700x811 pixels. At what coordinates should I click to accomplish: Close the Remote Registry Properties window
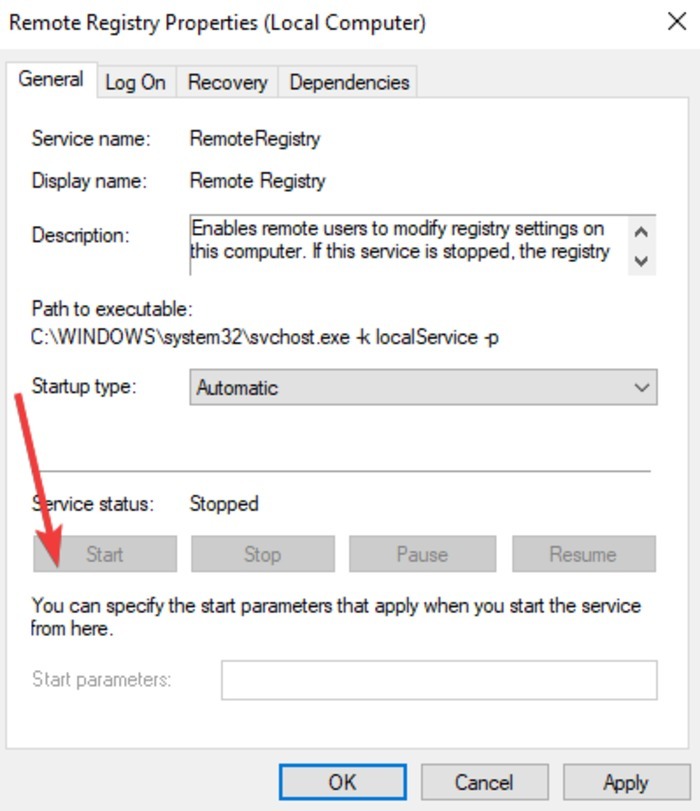pyautogui.click(x=677, y=21)
